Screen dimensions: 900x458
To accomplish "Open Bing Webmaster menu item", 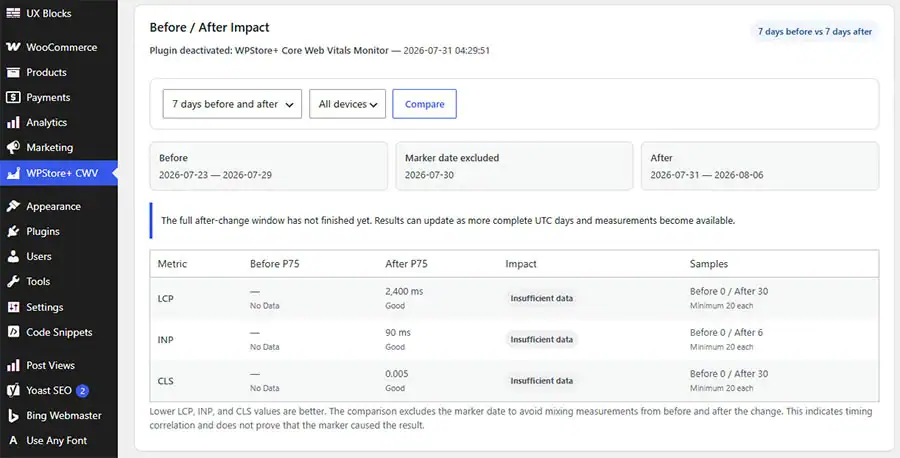I will [x=59, y=416].
